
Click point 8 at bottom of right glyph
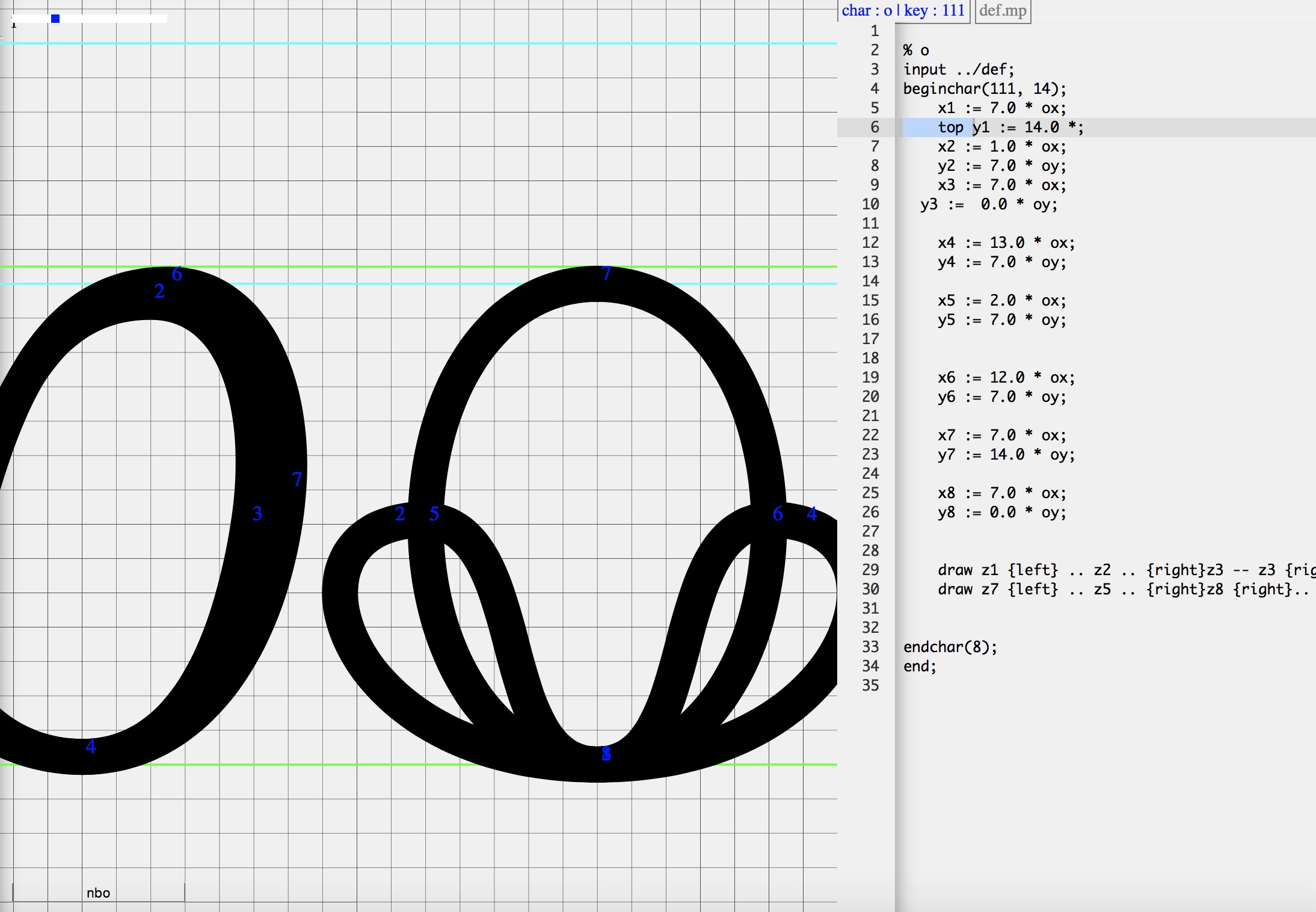coord(606,754)
